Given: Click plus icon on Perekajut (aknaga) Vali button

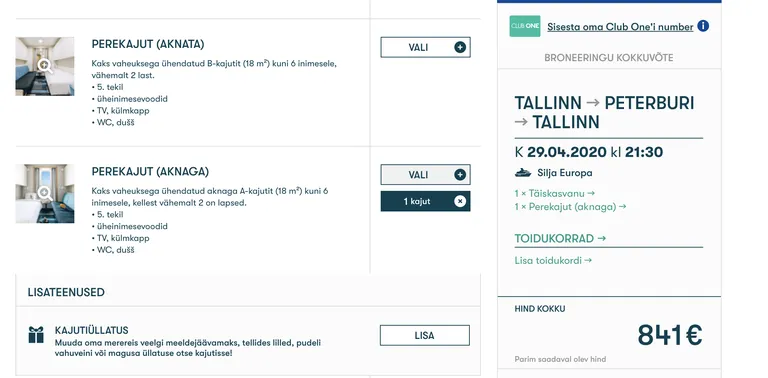Looking at the screenshot, I should 460,175.
